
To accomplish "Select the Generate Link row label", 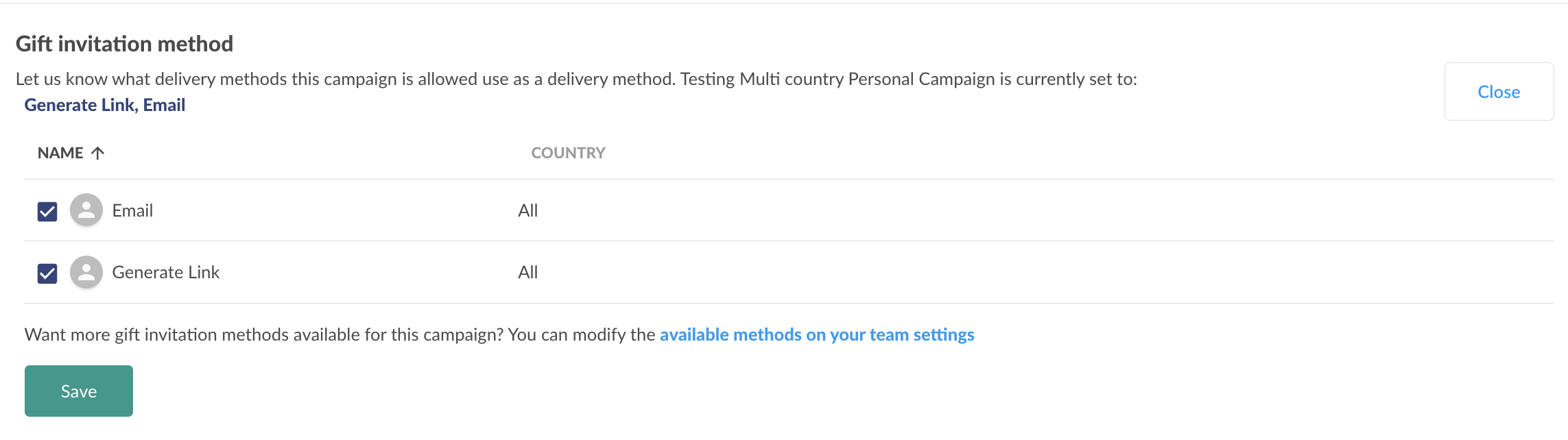I will (x=166, y=272).
